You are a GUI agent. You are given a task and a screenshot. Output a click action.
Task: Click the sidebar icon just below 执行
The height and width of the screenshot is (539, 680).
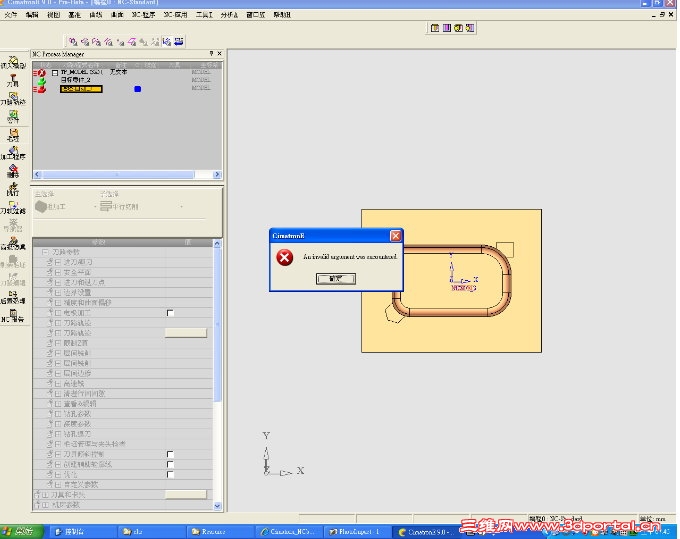click(13, 207)
